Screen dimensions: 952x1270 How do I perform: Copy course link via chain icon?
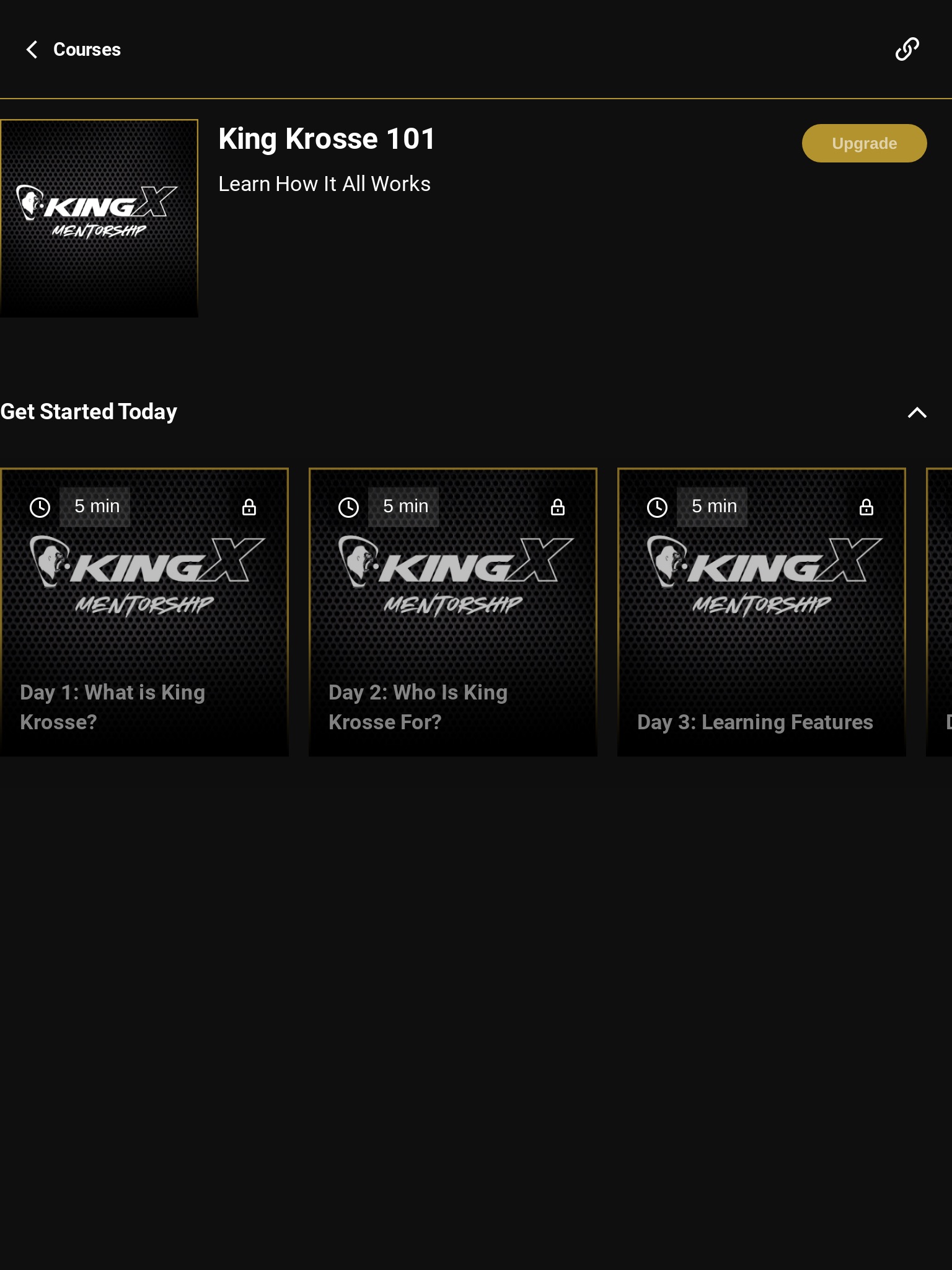[907, 49]
